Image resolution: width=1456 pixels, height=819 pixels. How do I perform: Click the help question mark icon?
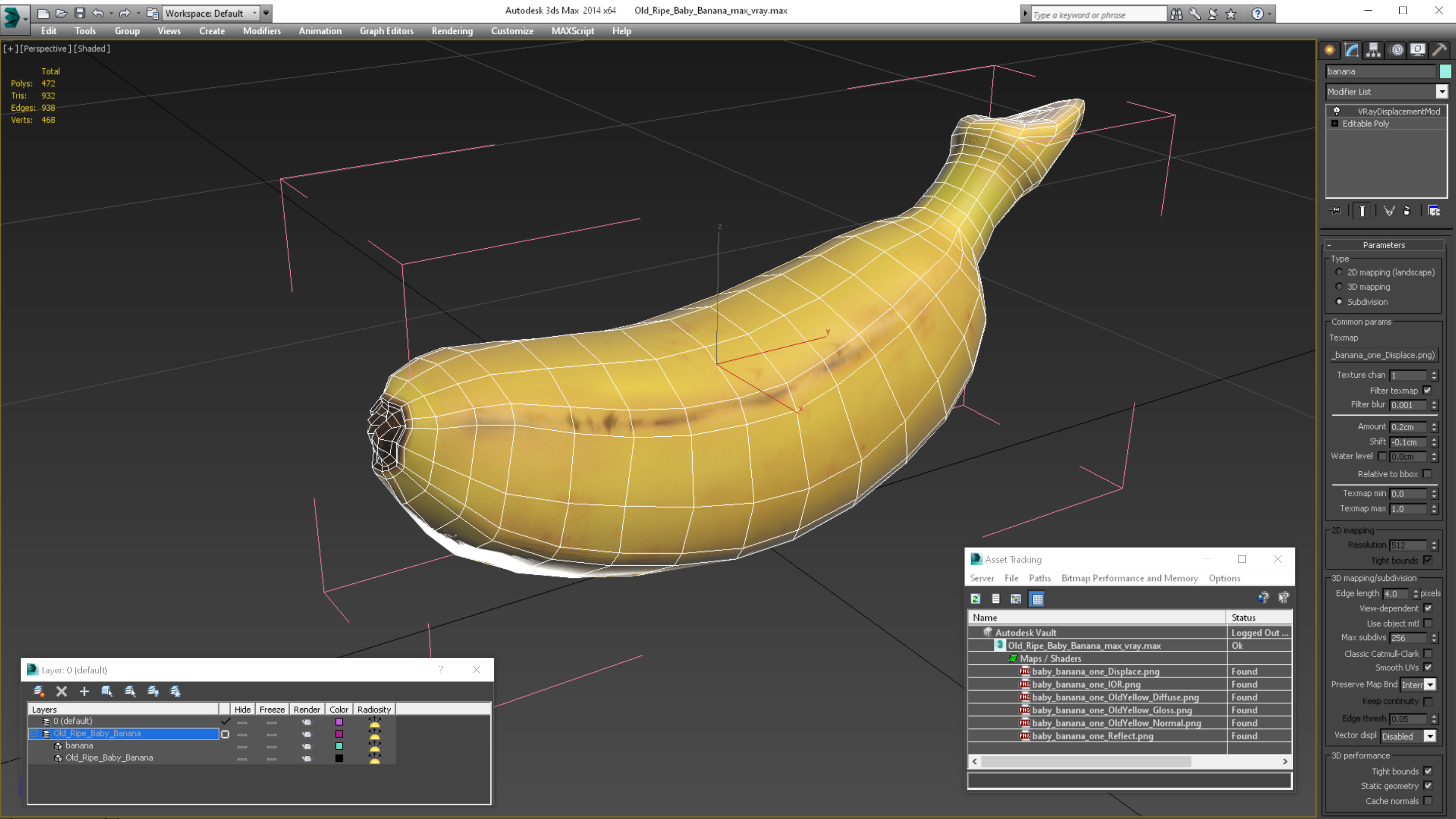tap(1257, 14)
